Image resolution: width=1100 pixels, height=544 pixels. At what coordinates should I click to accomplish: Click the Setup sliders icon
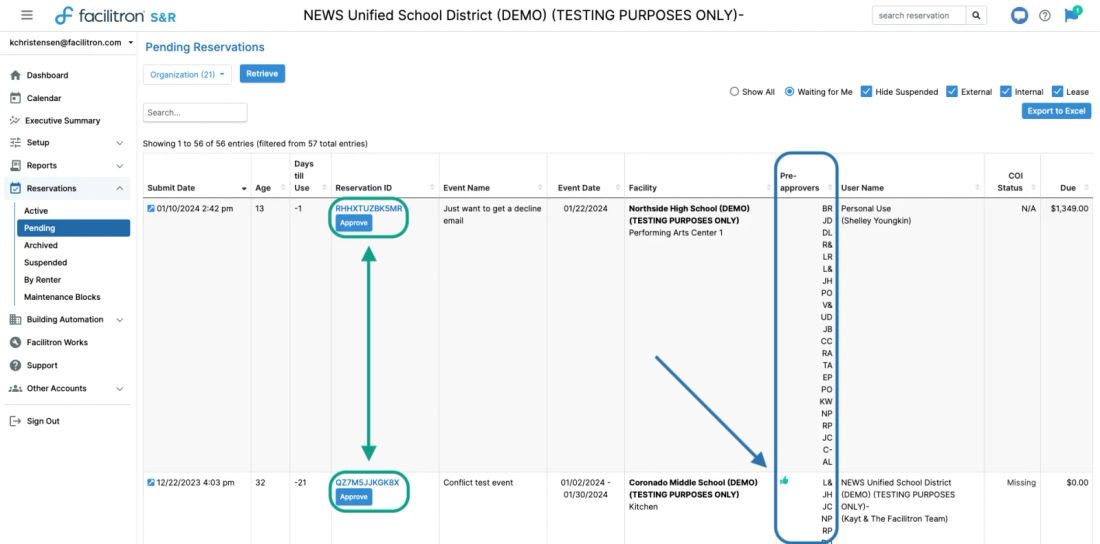pyautogui.click(x=15, y=142)
